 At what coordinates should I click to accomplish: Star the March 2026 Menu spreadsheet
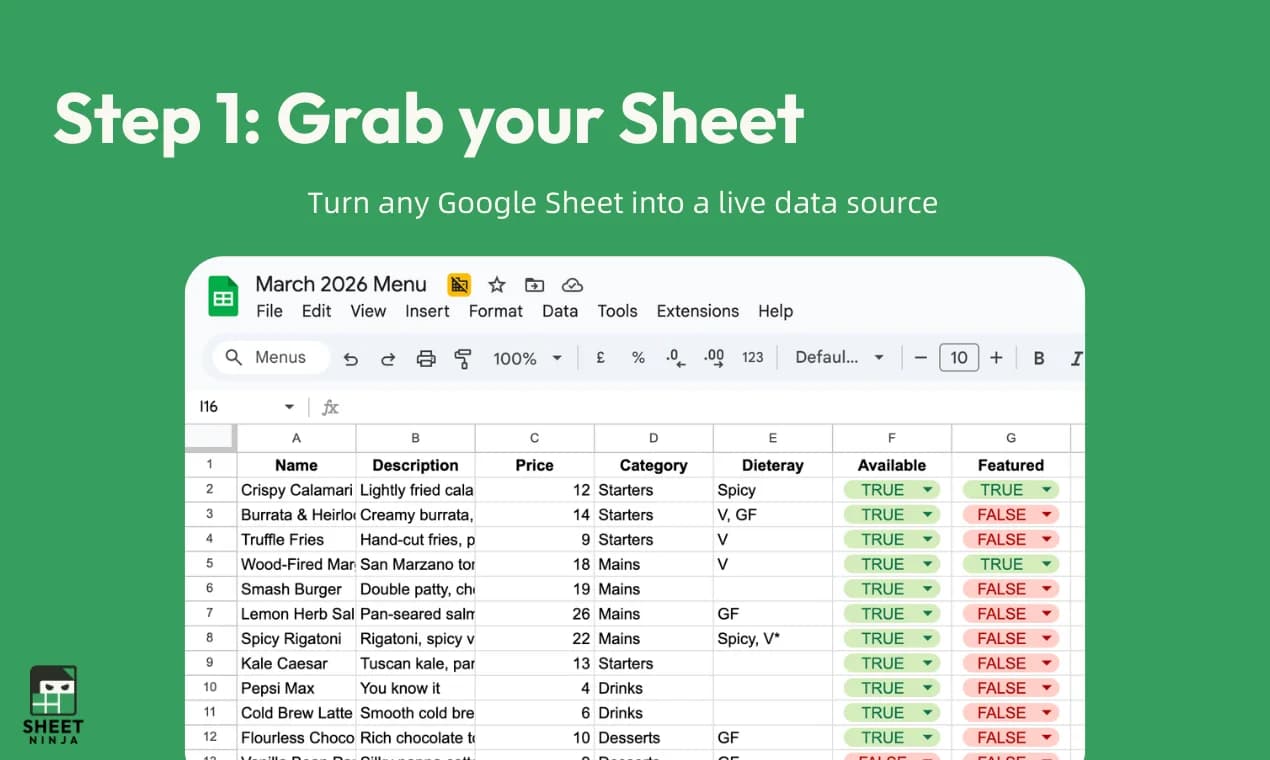pos(497,285)
